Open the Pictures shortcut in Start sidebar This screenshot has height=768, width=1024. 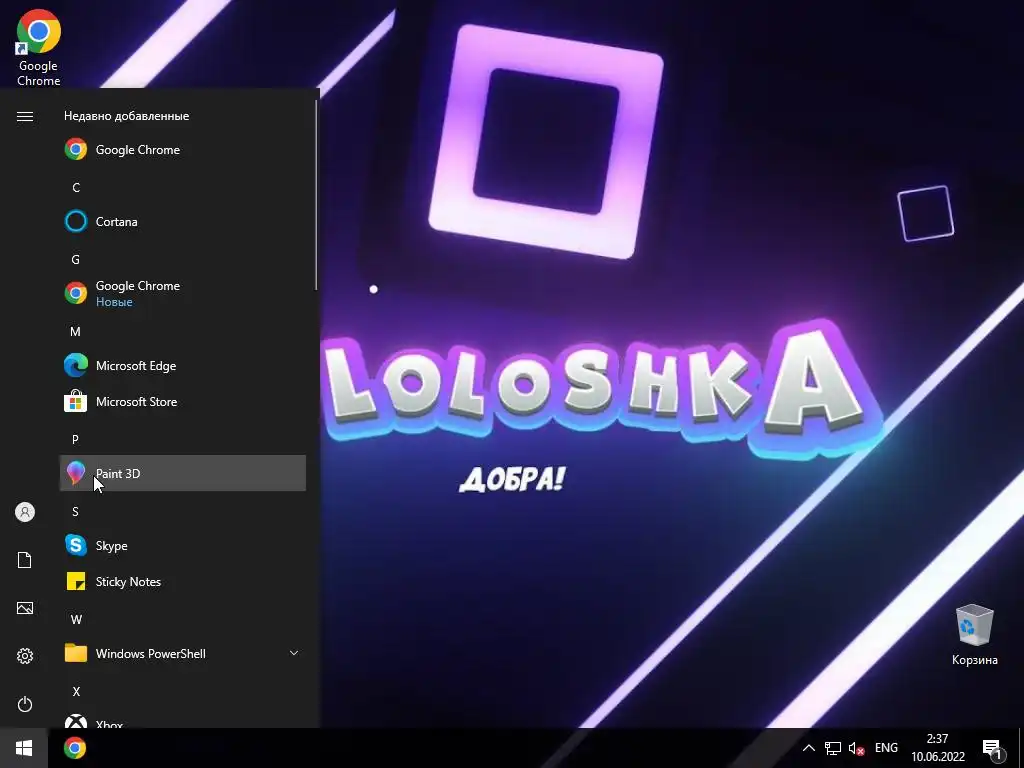(25, 608)
